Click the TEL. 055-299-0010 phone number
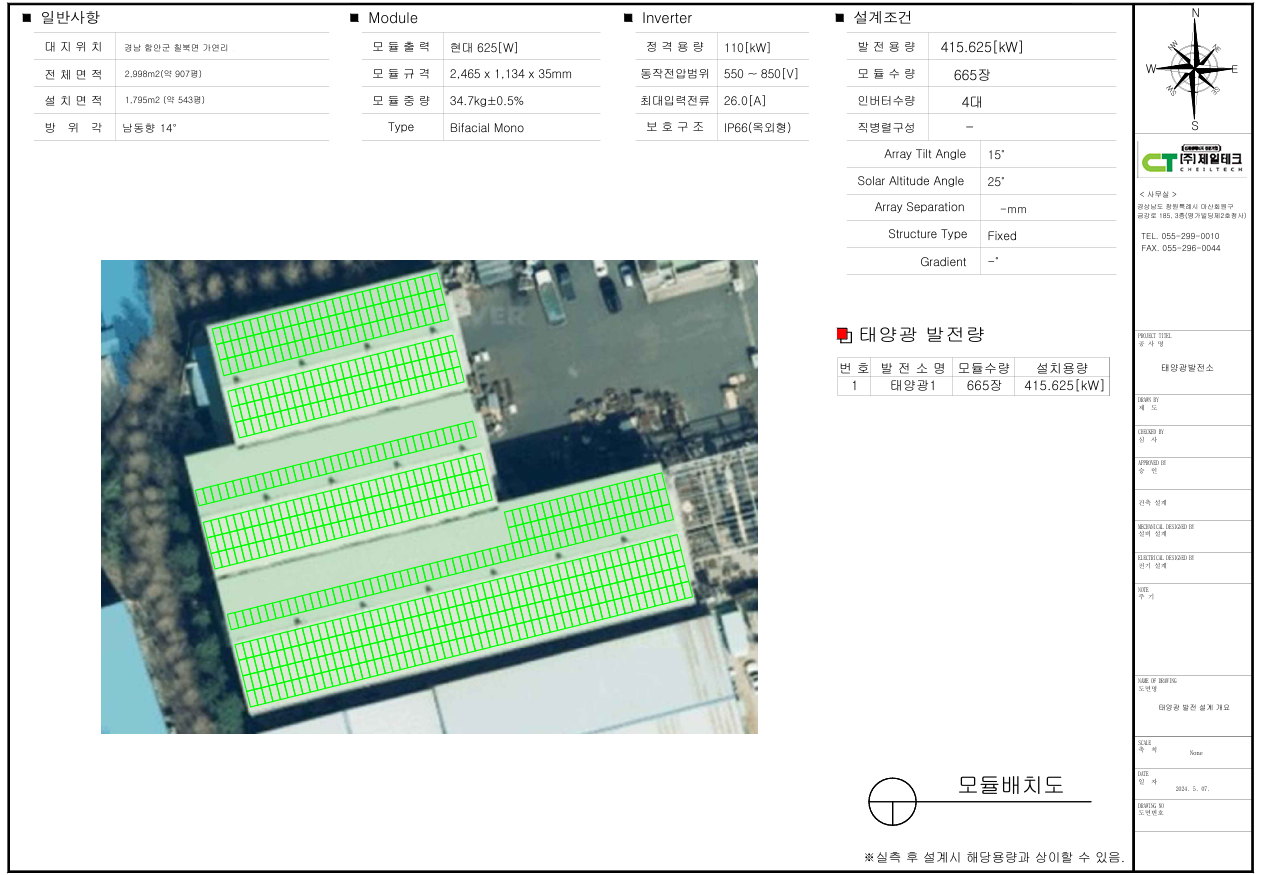1262x875 pixels. tap(1180, 236)
